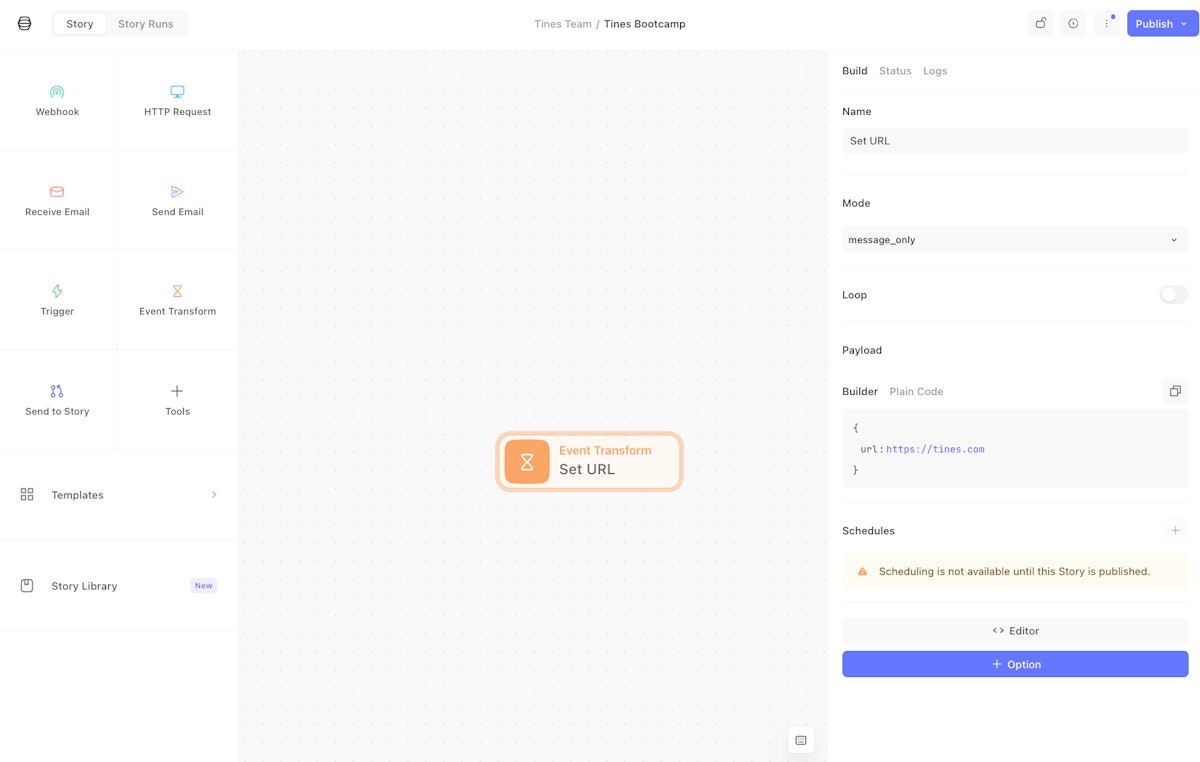Click the add Option button
This screenshot has width=1200, height=762.
[x=1014, y=664]
